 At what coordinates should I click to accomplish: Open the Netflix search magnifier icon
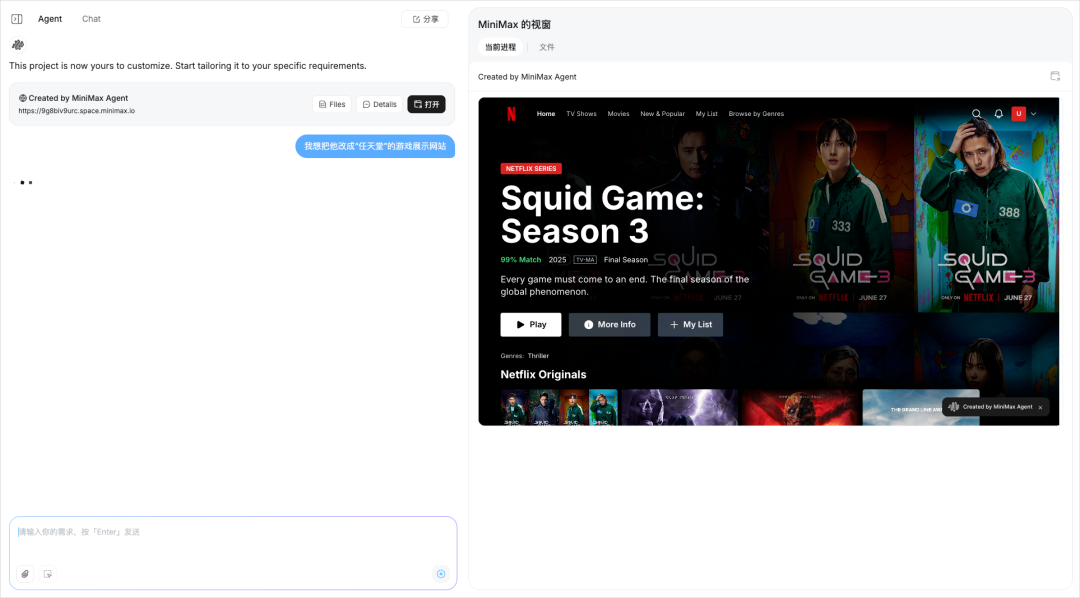[x=977, y=114]
